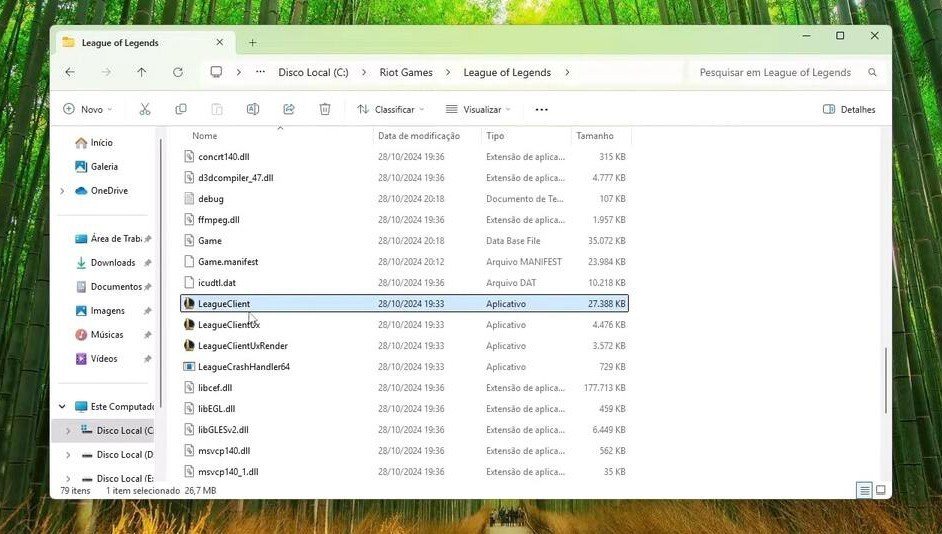Click the Copy icon in toolbar
Image resolution: width=942 pixels, height=534 pixels.
pos(181,109)
